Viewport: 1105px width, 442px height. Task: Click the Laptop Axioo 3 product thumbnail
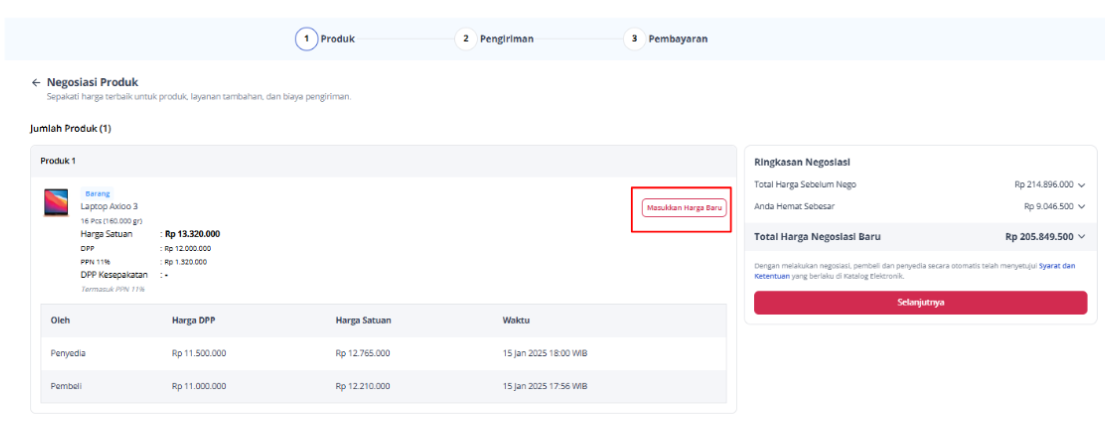[x=56, y=202]
